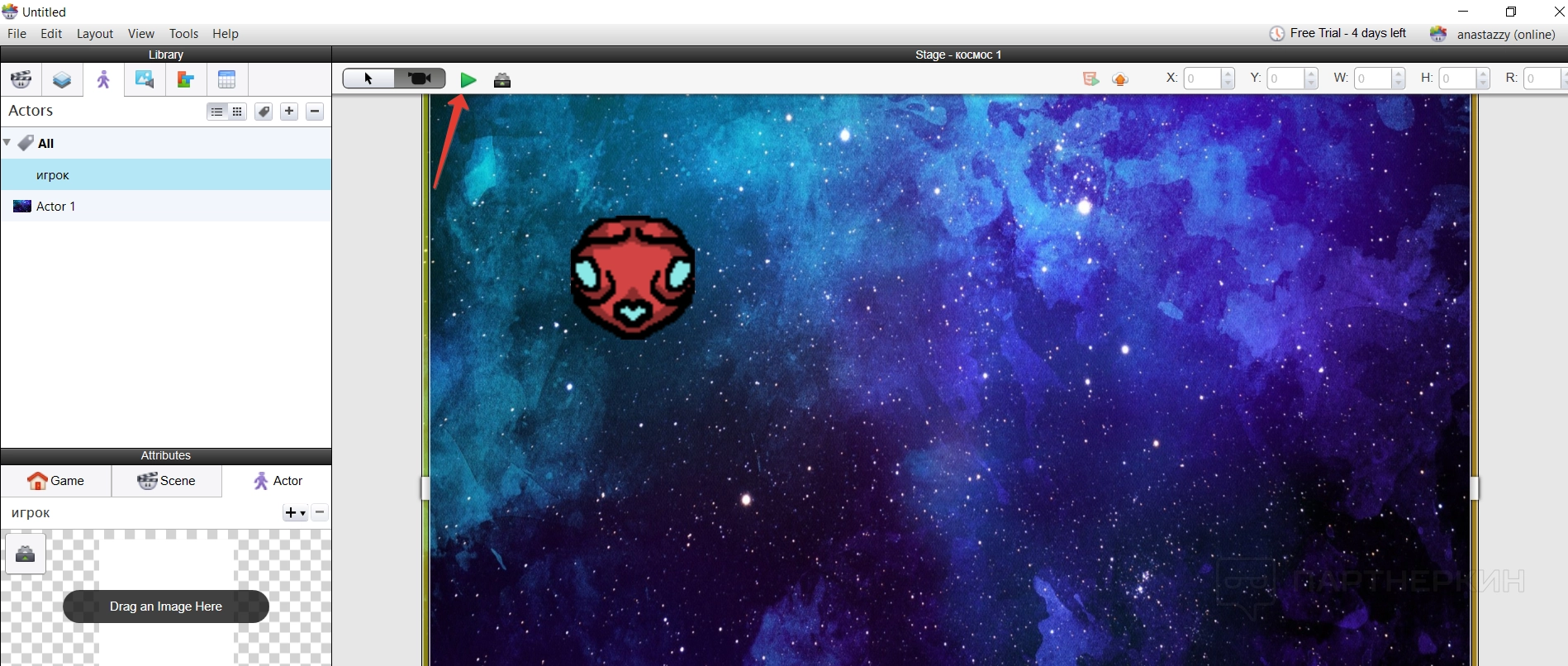This screenshot has width=1568, height=666.
Task: Click the игрок name in Attributes panel
Action: click(x=31, y=513)
